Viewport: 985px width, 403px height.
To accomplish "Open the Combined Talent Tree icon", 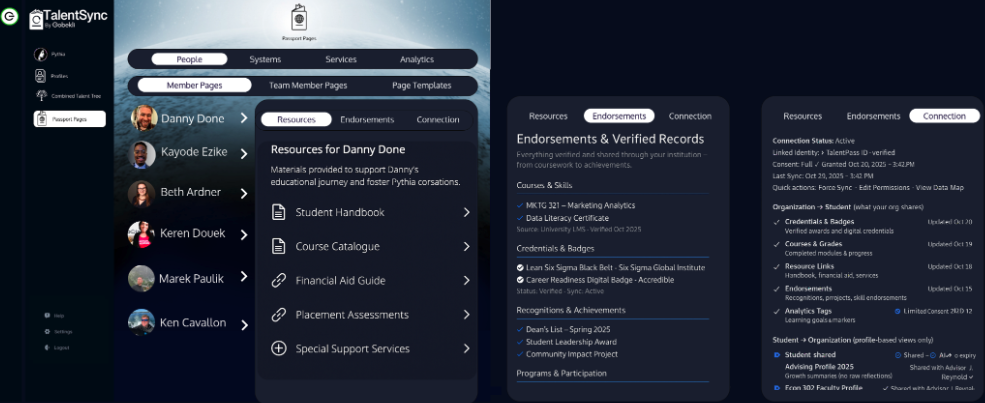I will pyautogui.click(x=40, y=96).
